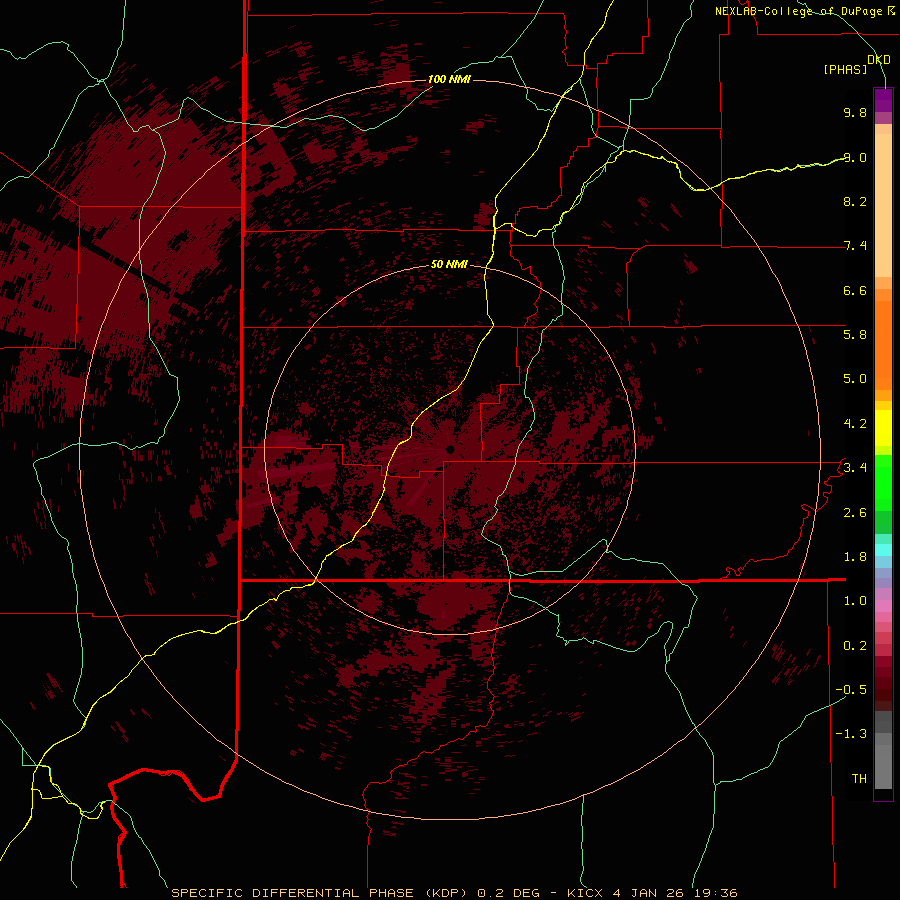Pick the cyan color bar segment
This screenshot has width=900, height=900.
click(883, 550)
